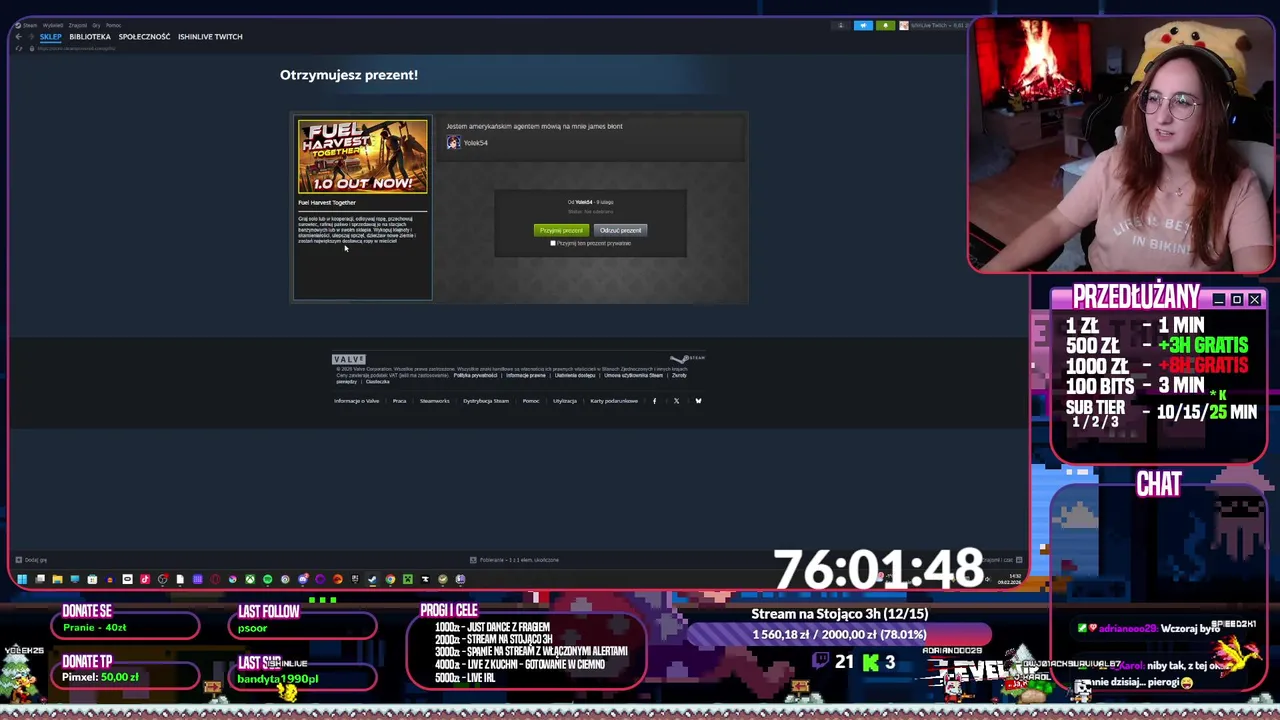Switch to the BIBLIOTEKA tab
The width and height of the screenshot is (1280, 720).
click(x=90, y=37)
